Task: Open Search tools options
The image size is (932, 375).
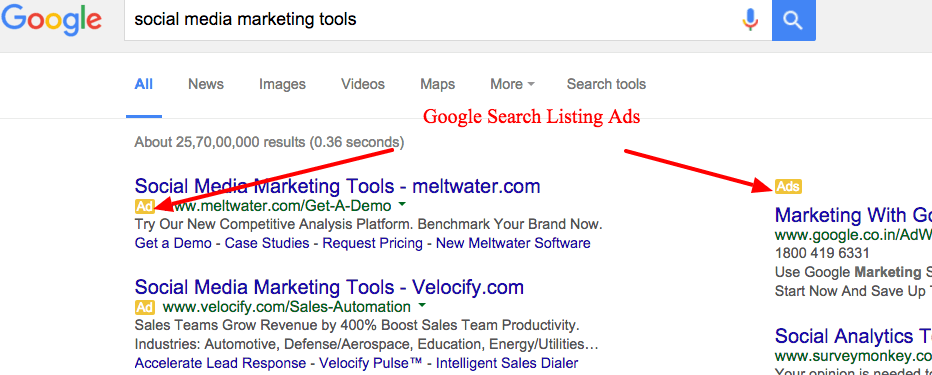Action: click(x=606, y=84)
